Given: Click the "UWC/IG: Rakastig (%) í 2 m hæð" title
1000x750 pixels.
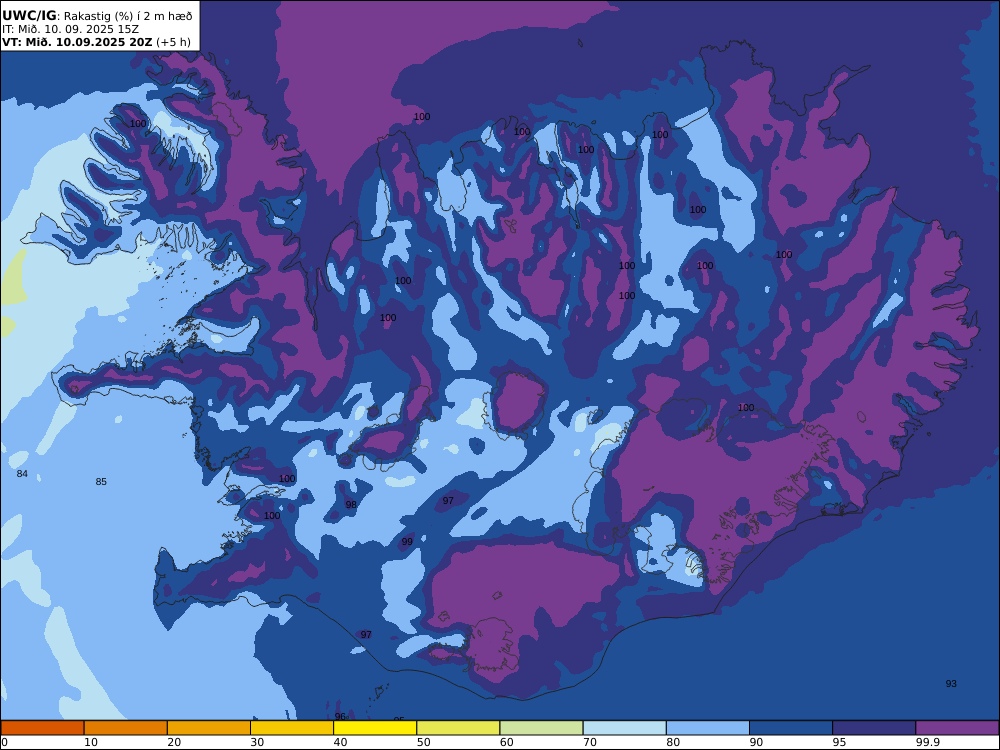Looking at the screenshot, I should [97, 16].
